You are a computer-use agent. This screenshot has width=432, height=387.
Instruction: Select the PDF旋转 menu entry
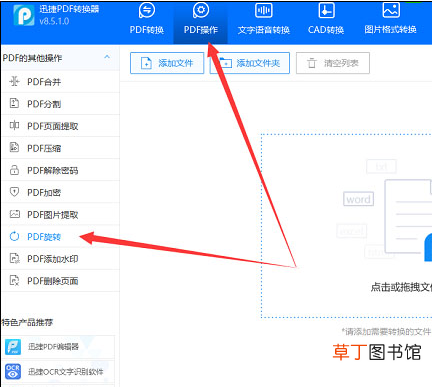click(x=60, y=236)
